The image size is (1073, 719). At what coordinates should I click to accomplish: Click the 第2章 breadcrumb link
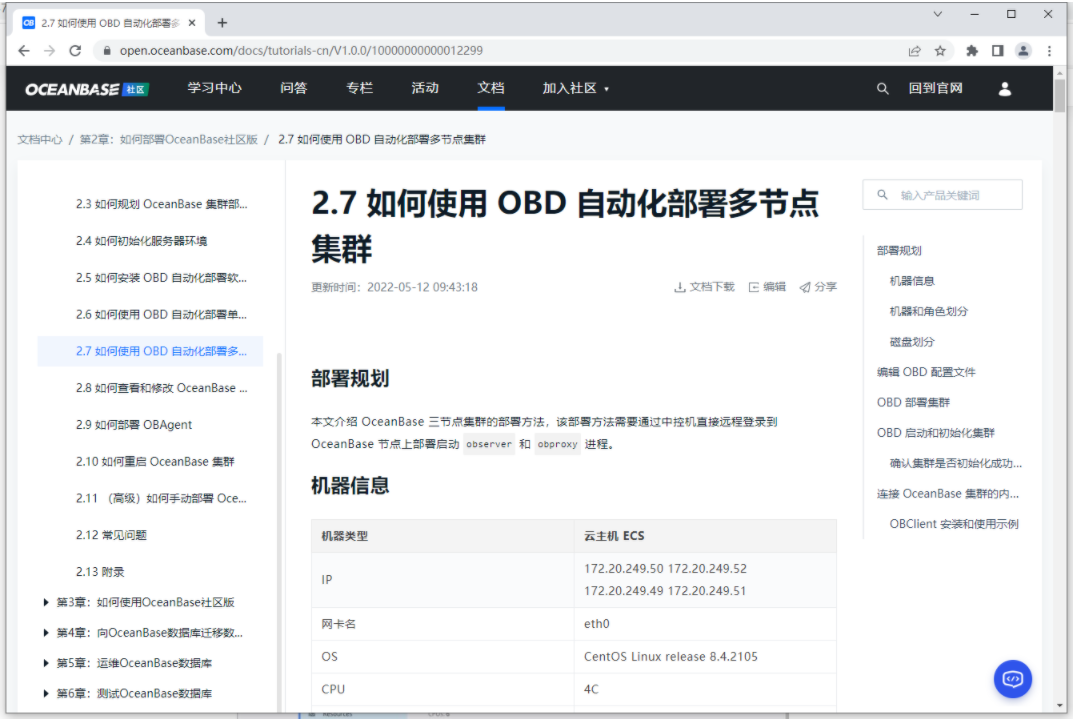(x=168, y=140)
